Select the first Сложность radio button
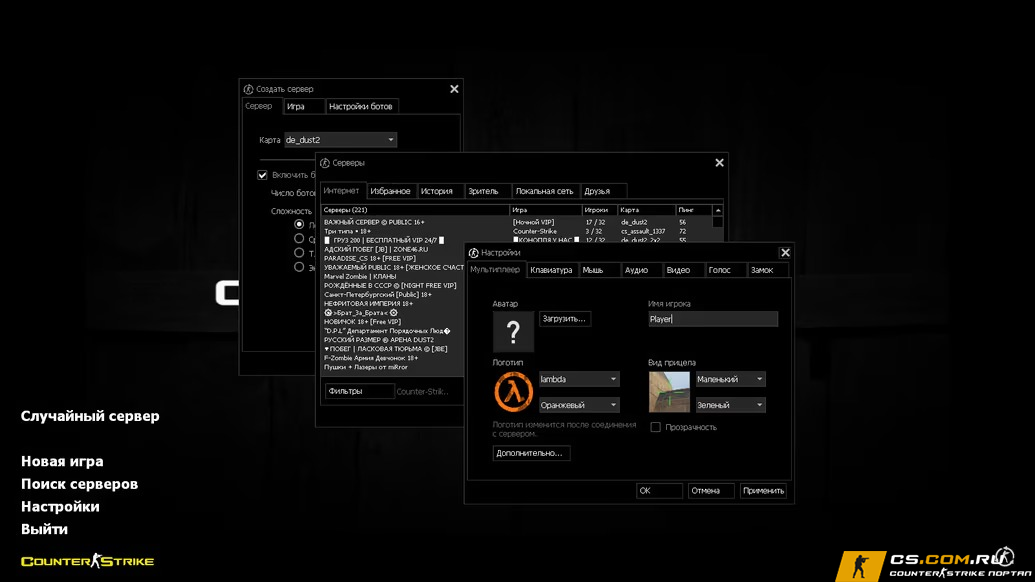 tap(299, 224)
